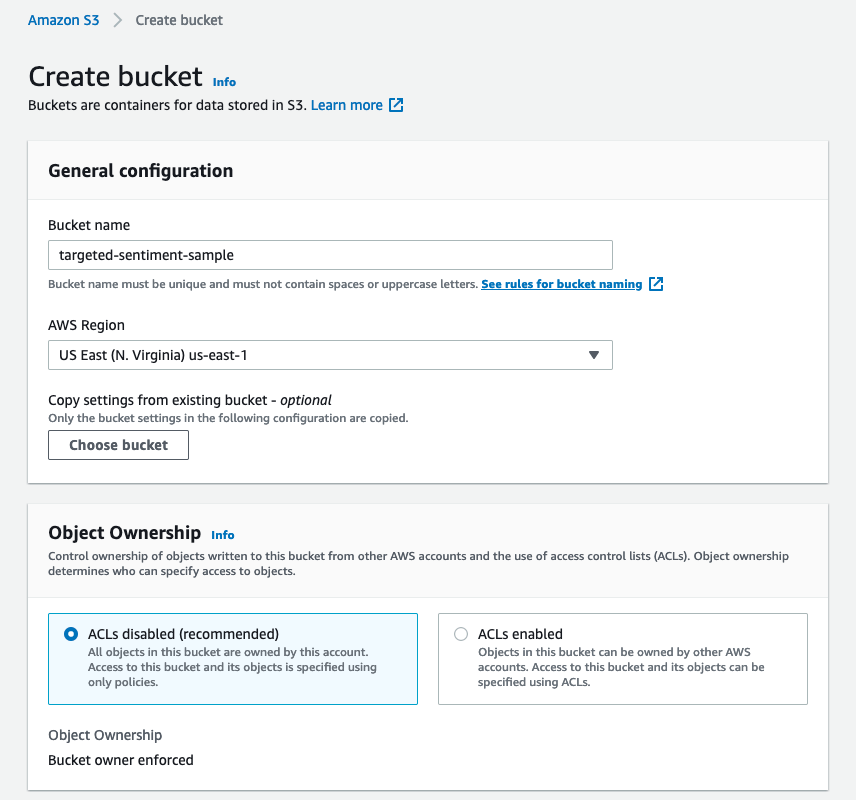Click the ACLs enabled description text

point(620,667)
